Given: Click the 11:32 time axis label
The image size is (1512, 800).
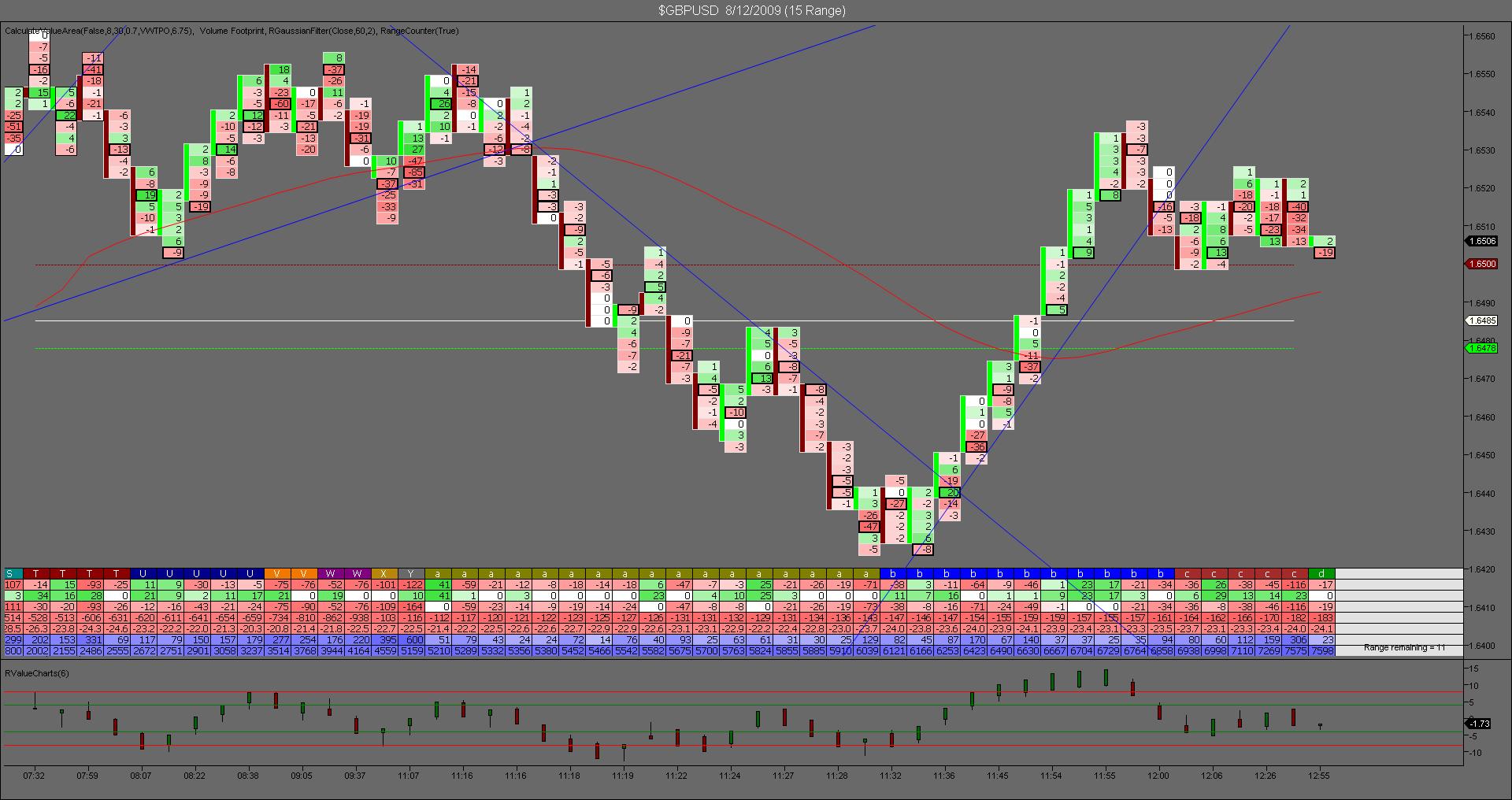Looking at the screenshot, I should (891, 776).
